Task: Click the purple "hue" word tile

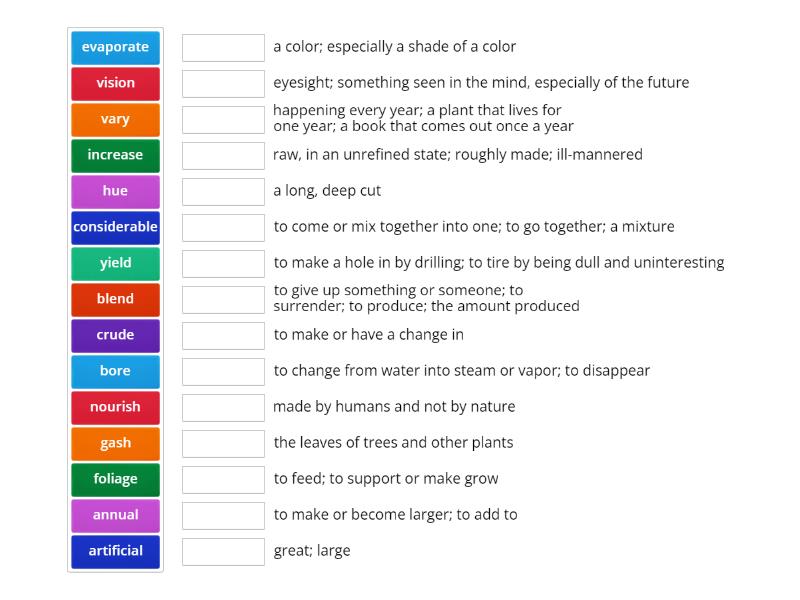Action: [115, 191]
